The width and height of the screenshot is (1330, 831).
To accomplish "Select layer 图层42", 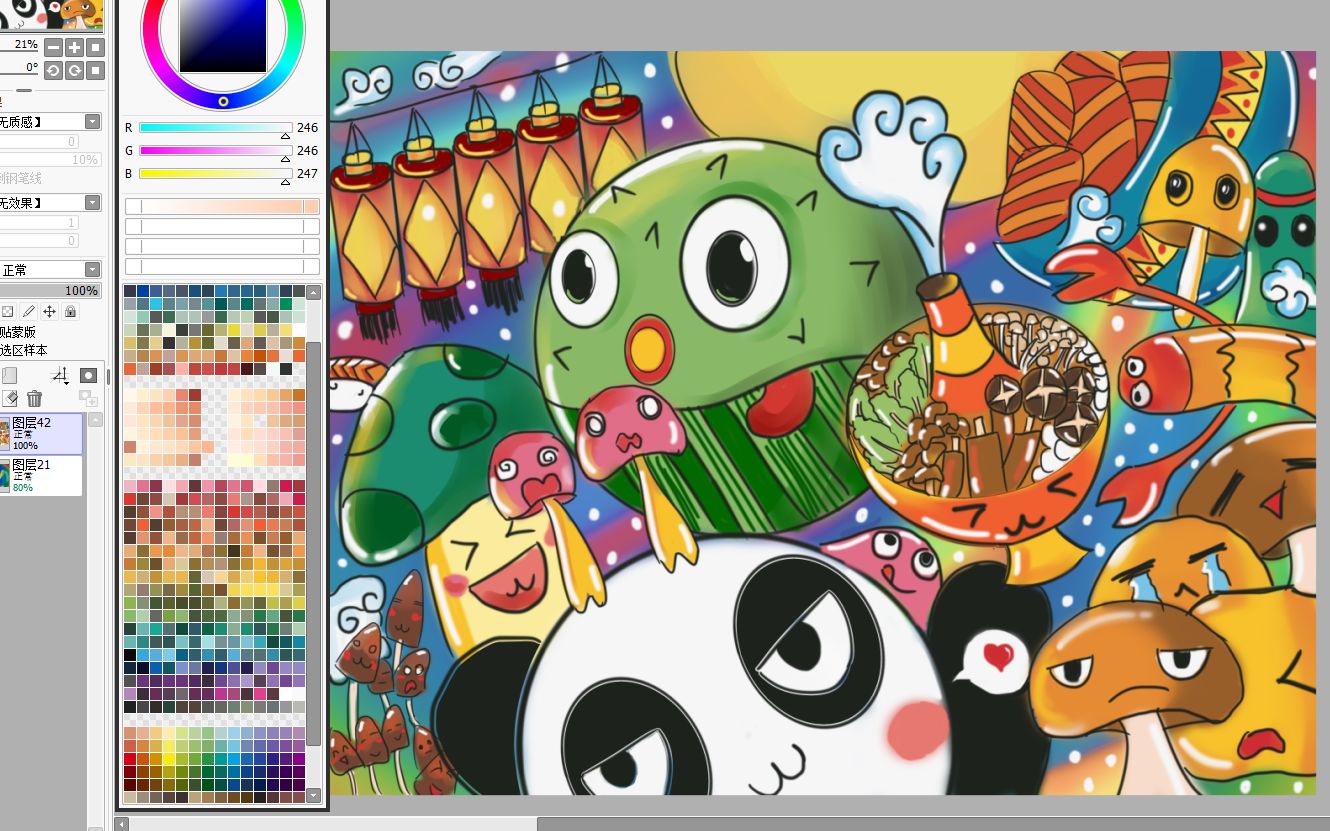I will [42, 434].
